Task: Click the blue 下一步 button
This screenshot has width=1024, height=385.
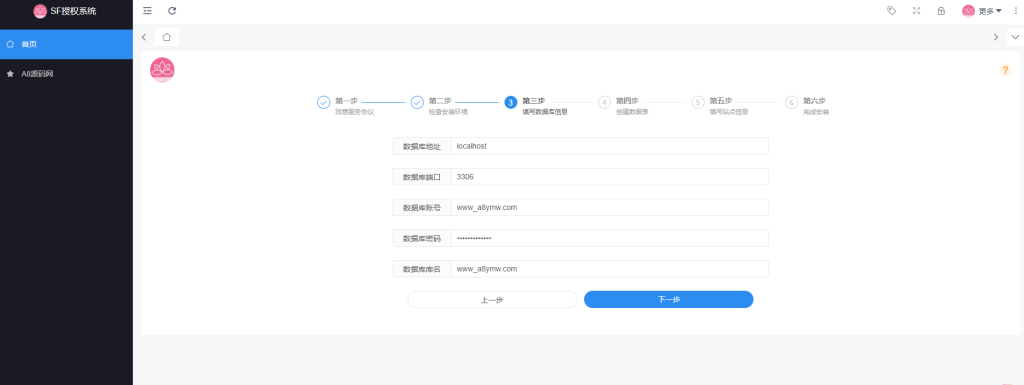Action: [669, 300]
